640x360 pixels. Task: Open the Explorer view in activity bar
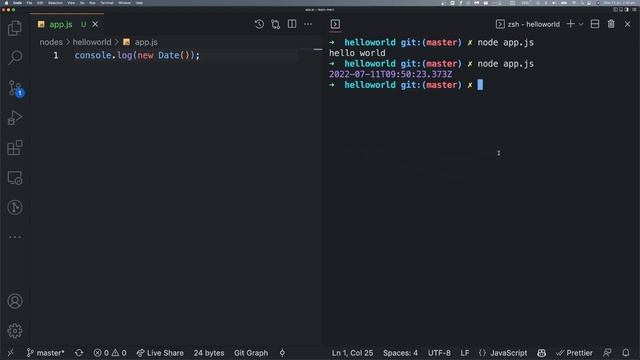point(15,28)
